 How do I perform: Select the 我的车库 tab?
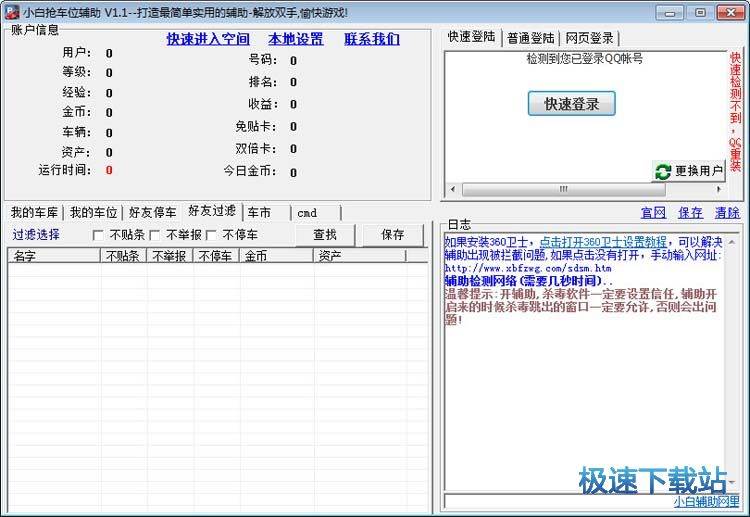[x=33, y=212]
